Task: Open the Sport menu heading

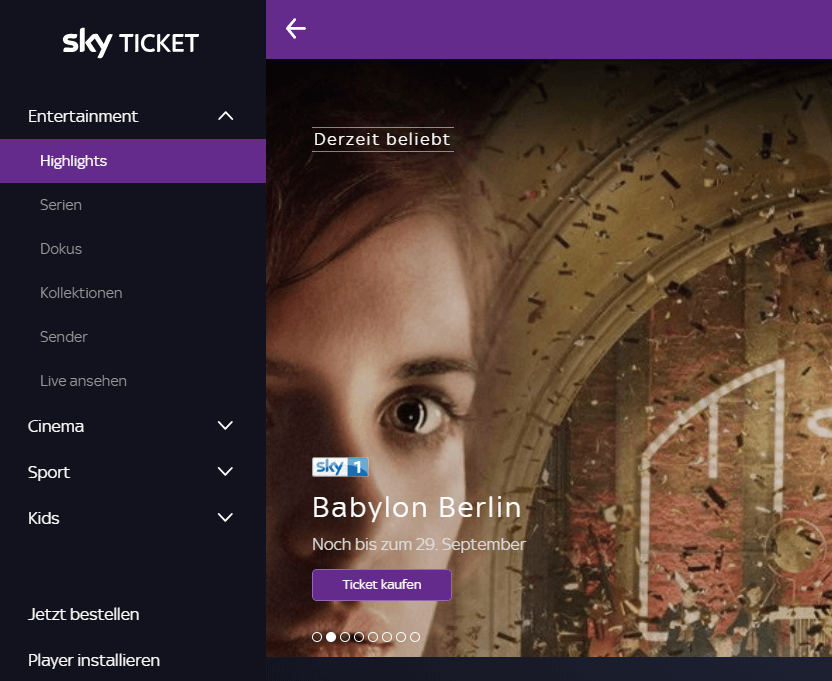Action: tap(49, 472)
